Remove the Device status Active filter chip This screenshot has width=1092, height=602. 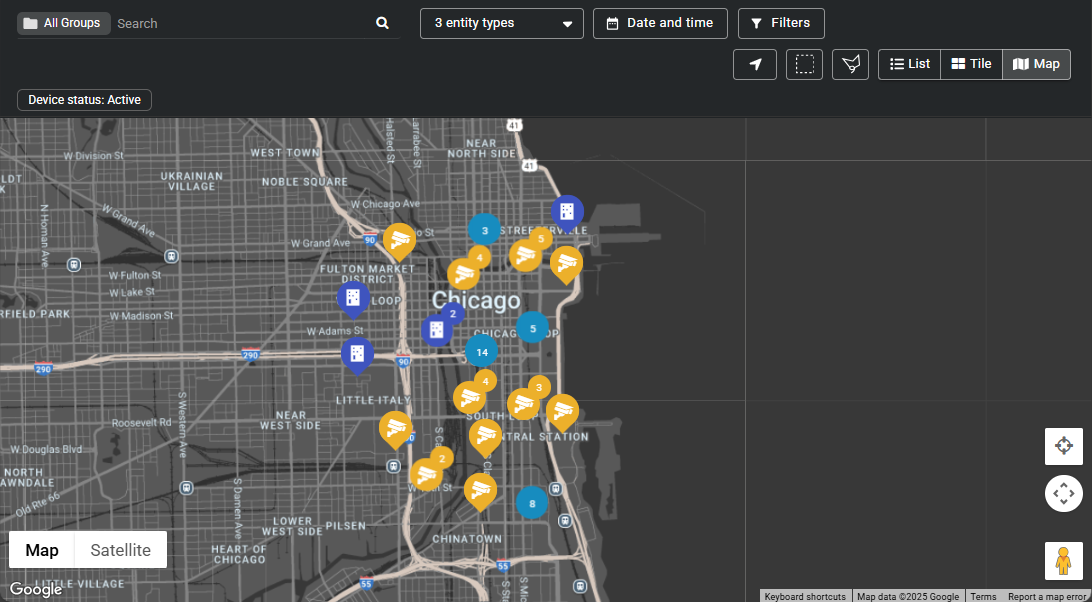84,100
